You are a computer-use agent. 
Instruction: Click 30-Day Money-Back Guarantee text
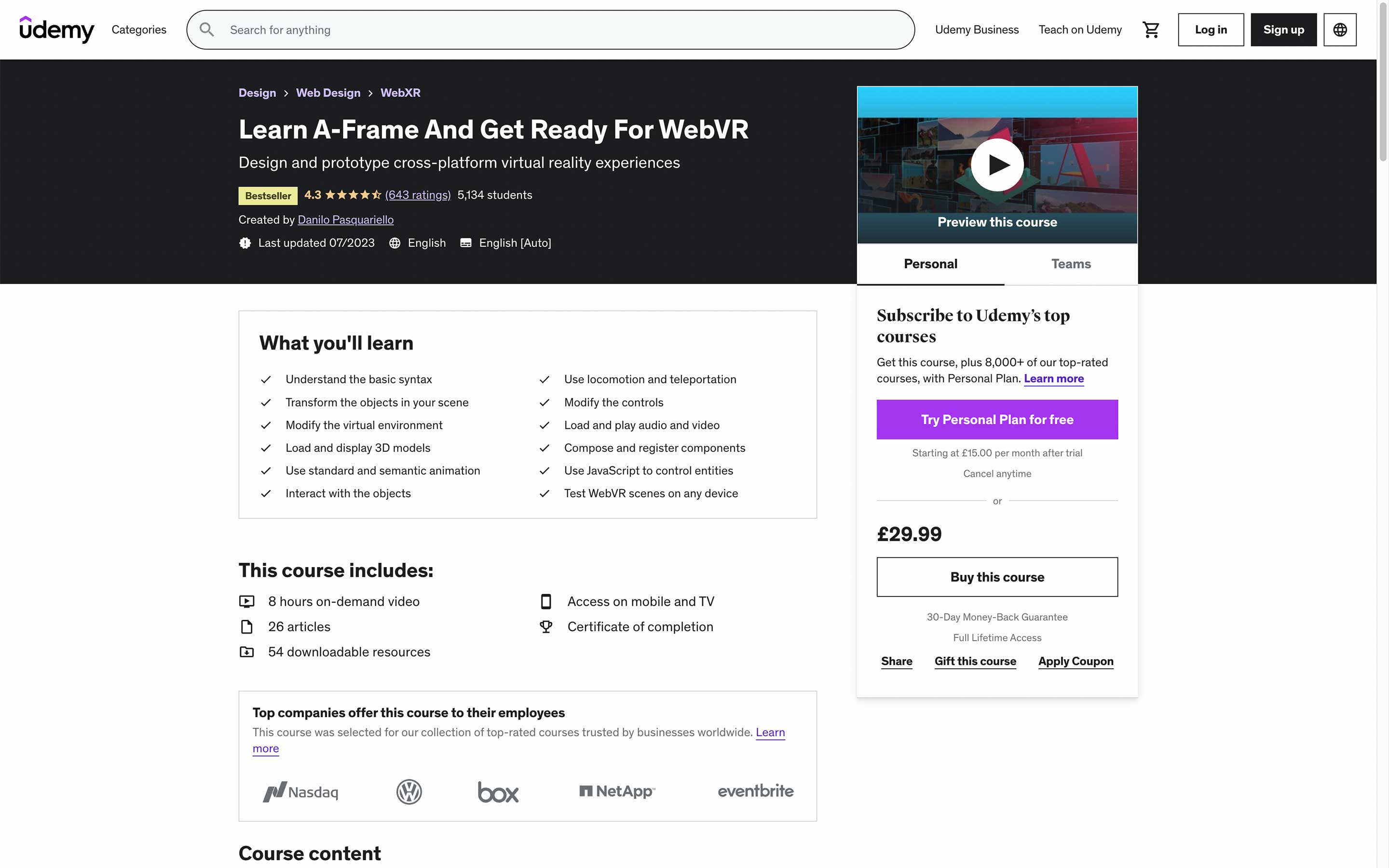(997, 617)
